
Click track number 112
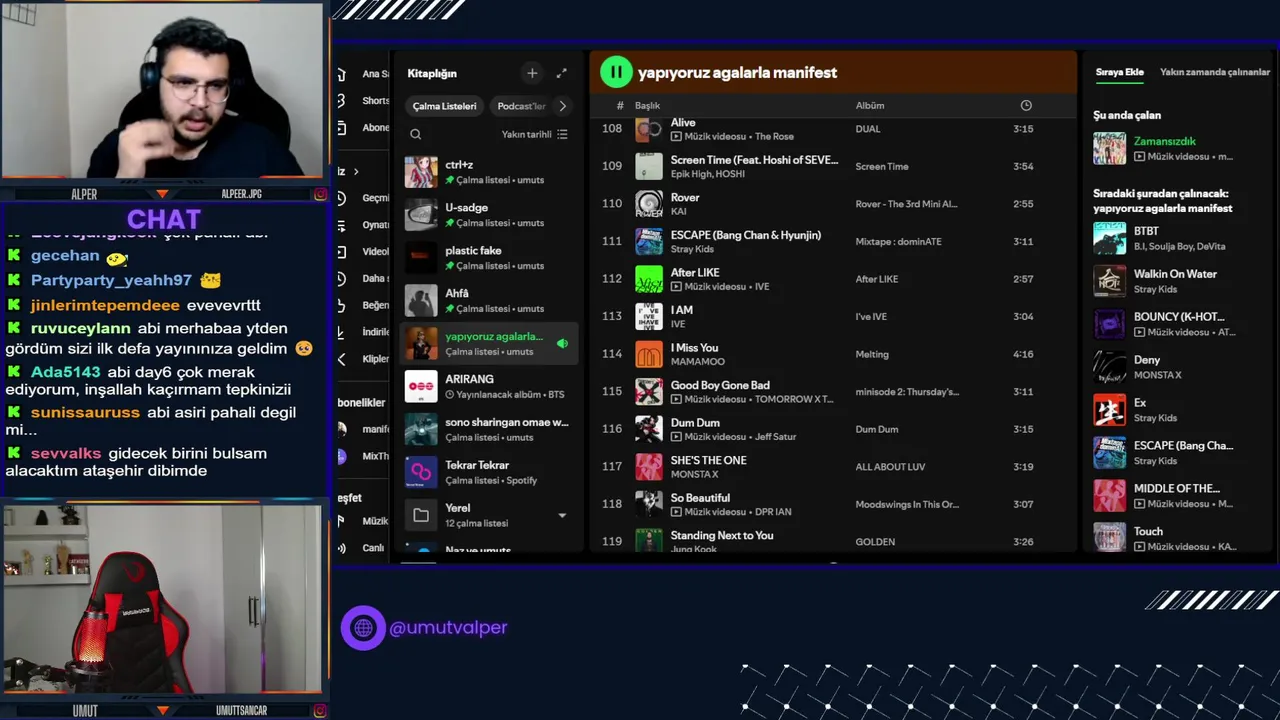point(612,279)
